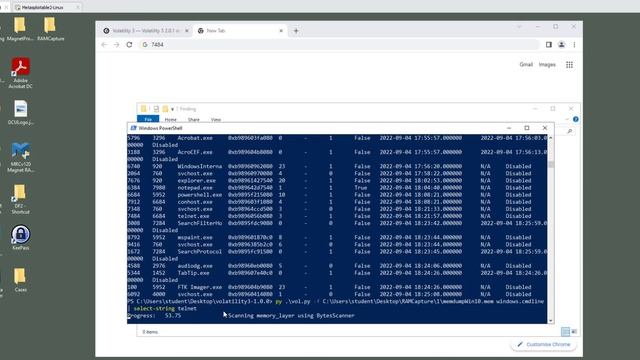
Task: Reload the Chrome page
Action: pyautogui.click(x=129, y=44)
